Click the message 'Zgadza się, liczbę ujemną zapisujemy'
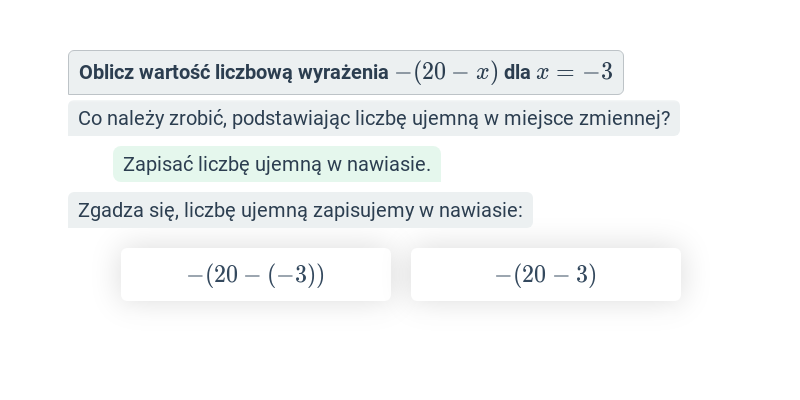This screenshot has width=800, height=400. point(301,210)
